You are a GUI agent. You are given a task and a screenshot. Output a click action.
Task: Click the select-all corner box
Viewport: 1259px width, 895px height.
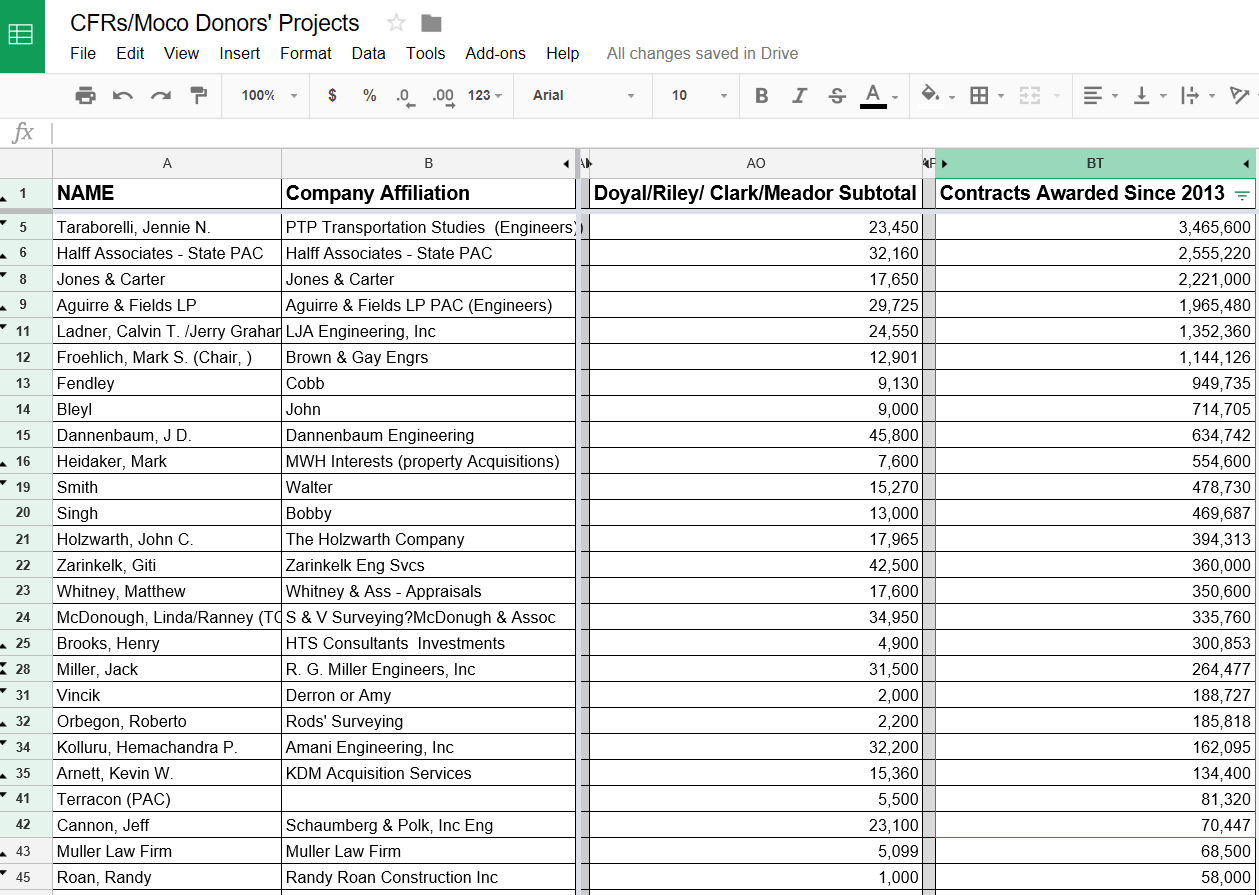[x=26, y=163]
